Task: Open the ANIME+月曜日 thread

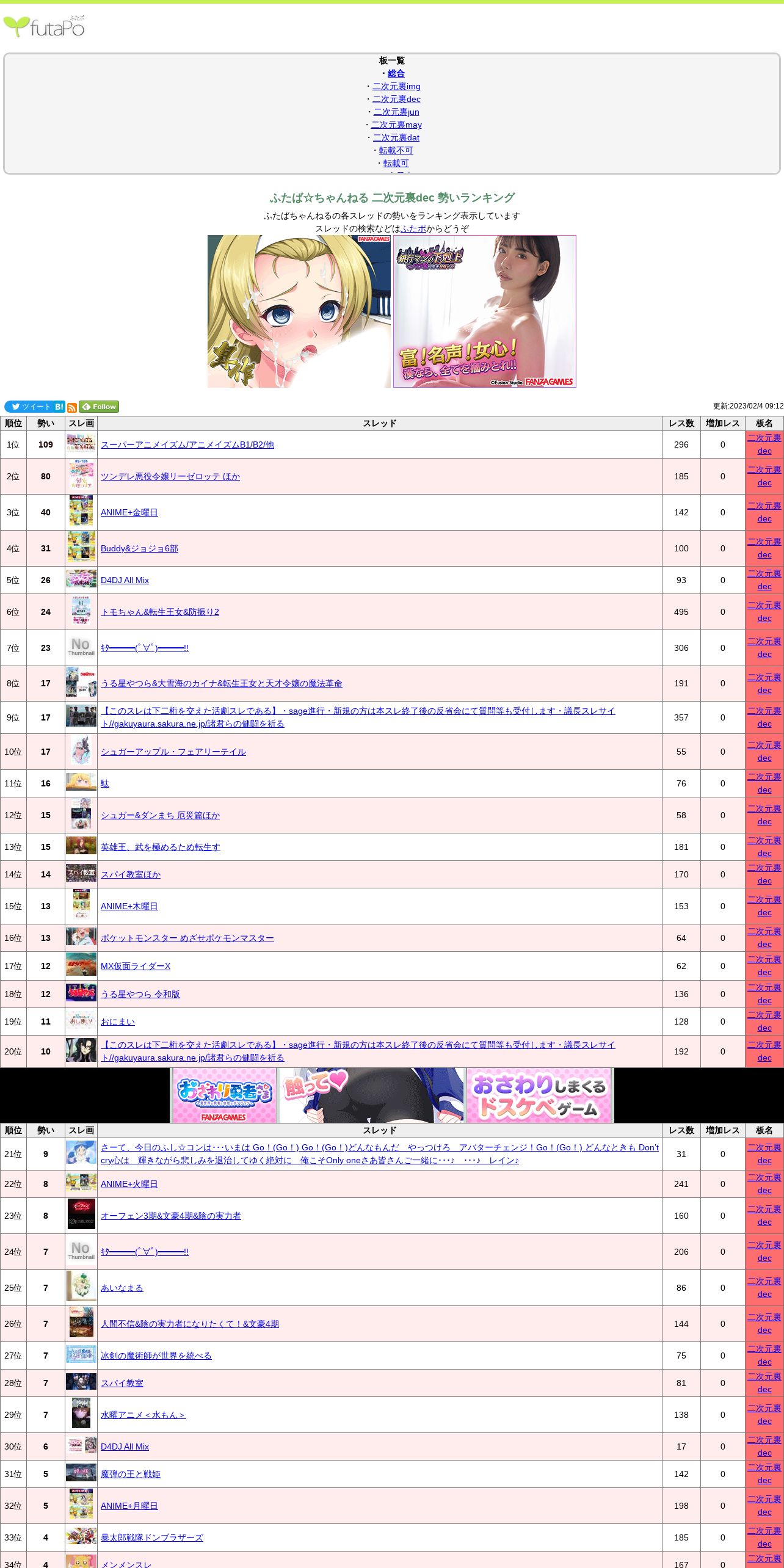Action: click(129, 1506)
